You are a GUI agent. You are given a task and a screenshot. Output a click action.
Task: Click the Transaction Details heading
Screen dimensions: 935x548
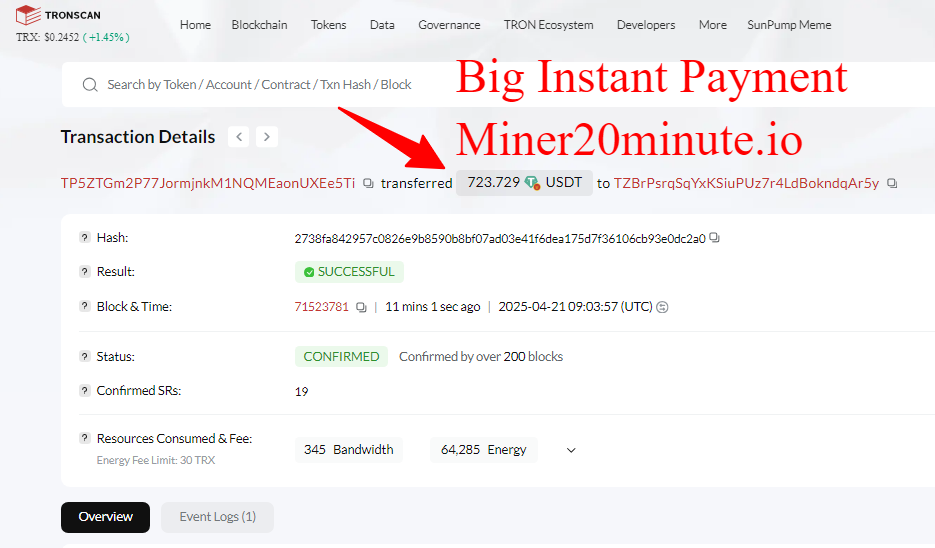138,137
